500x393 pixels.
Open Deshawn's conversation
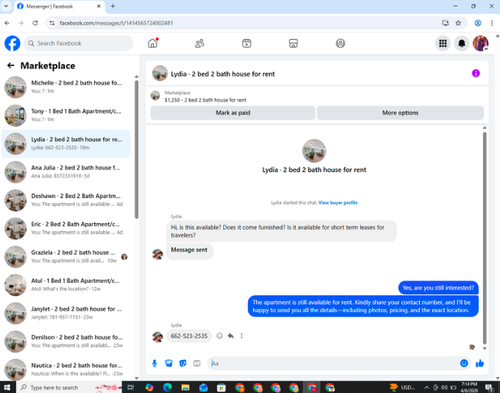click(66, 200)
